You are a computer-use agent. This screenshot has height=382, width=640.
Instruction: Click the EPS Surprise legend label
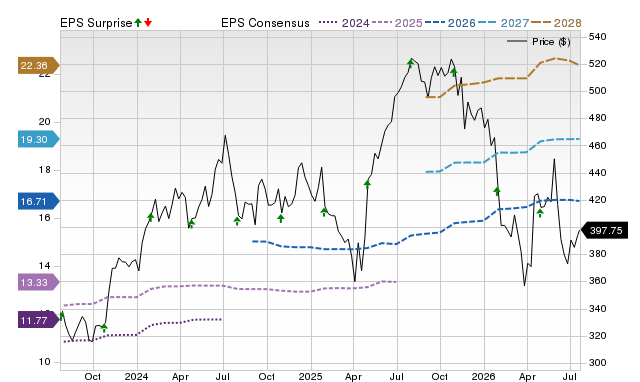coord(96,23)
